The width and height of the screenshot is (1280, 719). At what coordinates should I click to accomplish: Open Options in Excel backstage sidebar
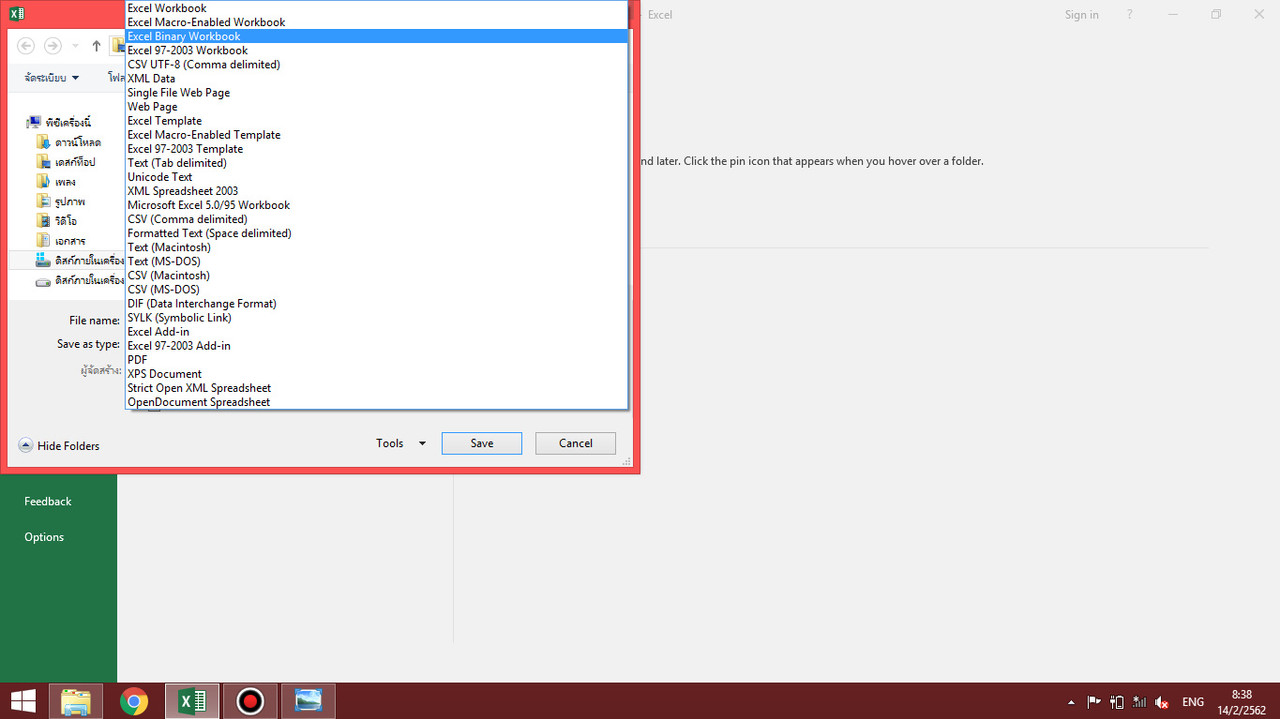click(x=44, y=537)
